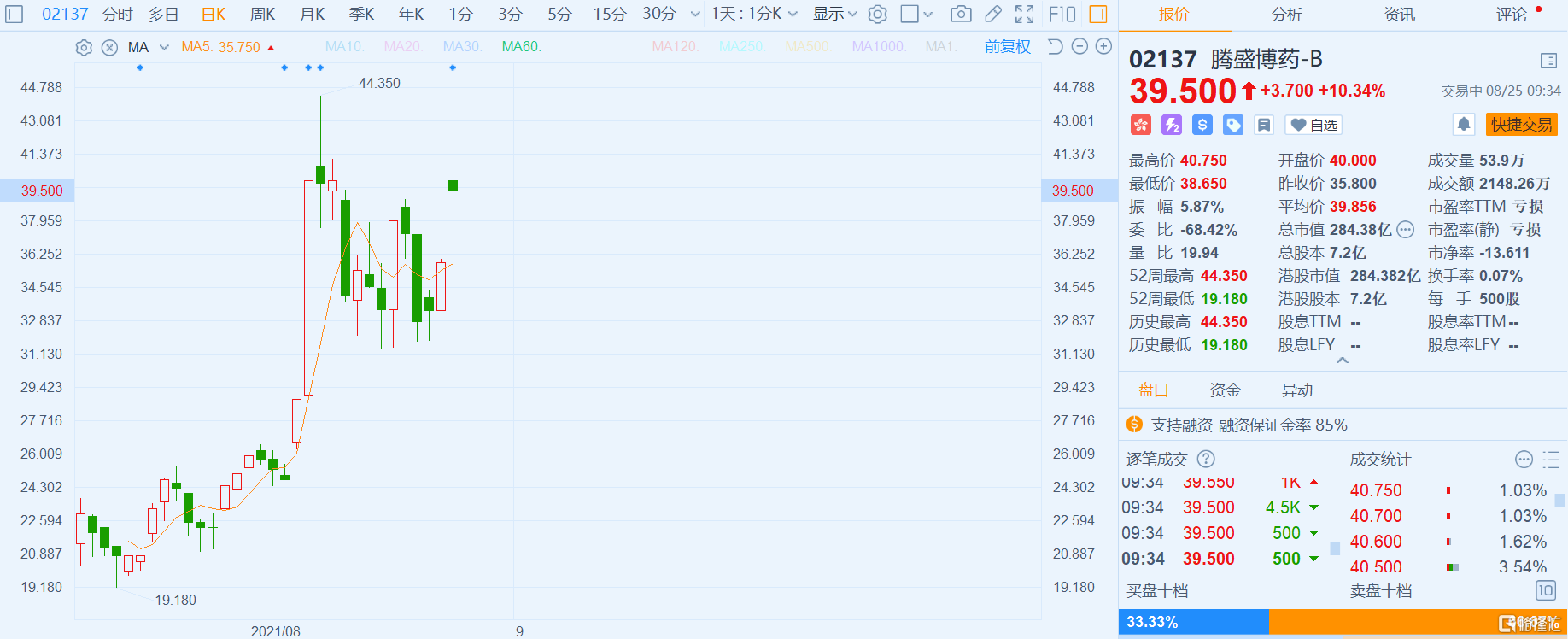
Task: Show more details for 总市值 ellipsis
Action: pos(1406,230)
